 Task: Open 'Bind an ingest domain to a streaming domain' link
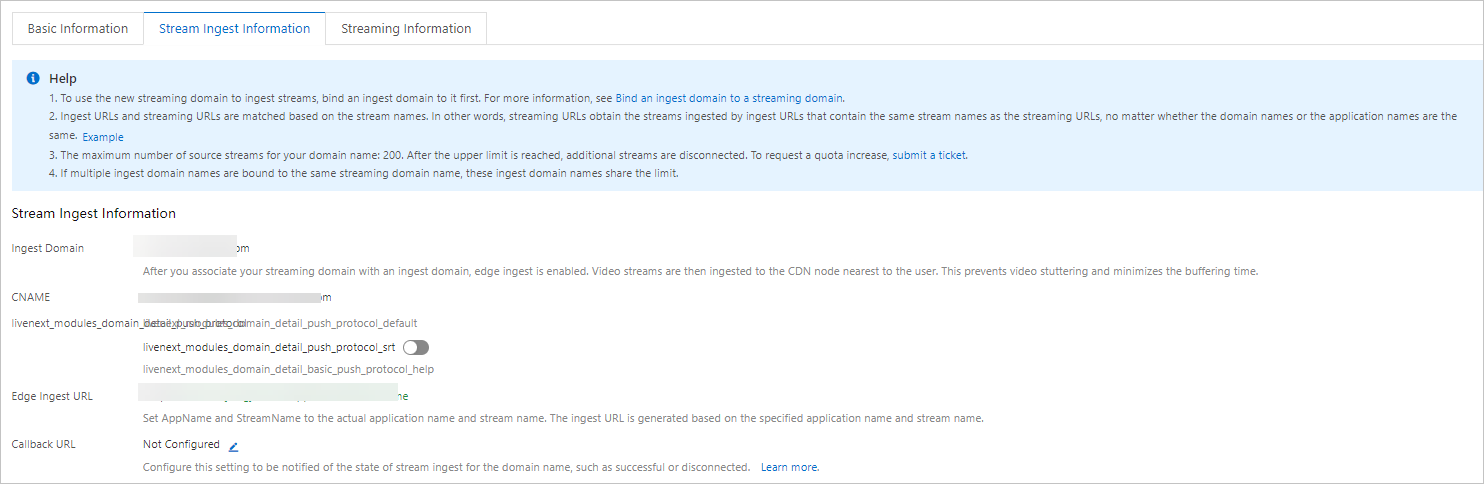pyautogui.click(x=729, y=98)
